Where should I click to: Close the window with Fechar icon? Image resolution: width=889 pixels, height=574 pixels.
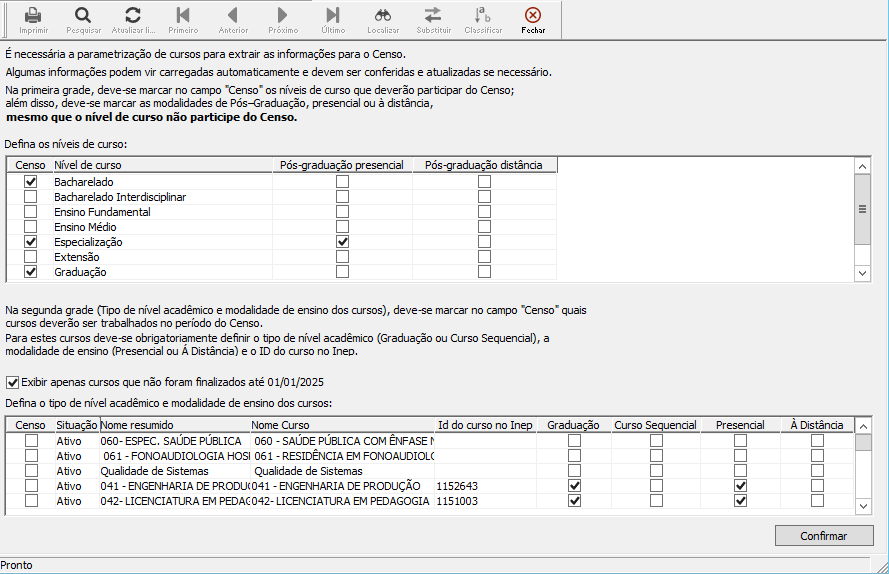pyautogui.click(x=533, y=15)
